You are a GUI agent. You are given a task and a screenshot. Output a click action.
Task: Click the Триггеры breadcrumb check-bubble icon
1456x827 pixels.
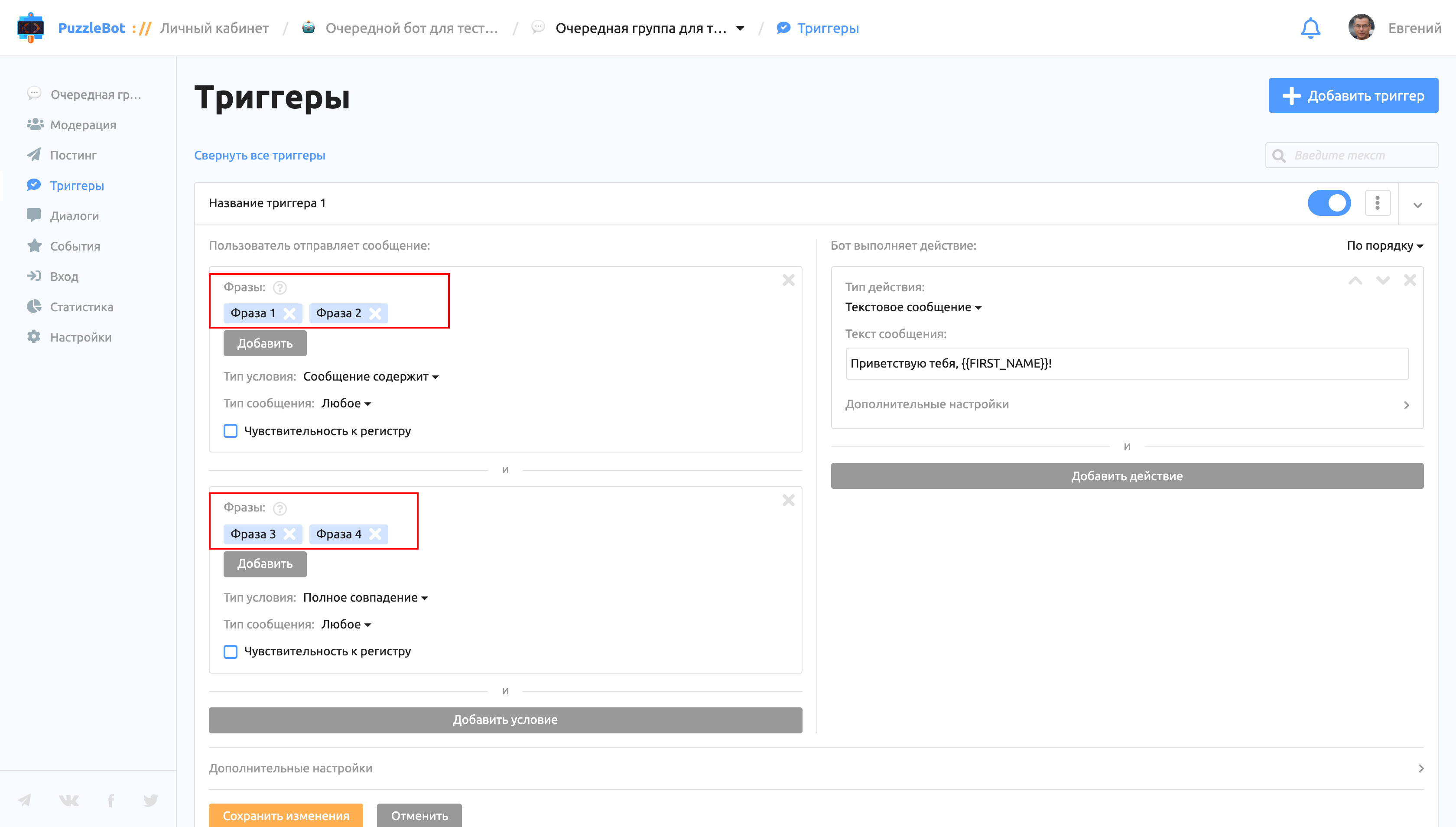(783, 27)
